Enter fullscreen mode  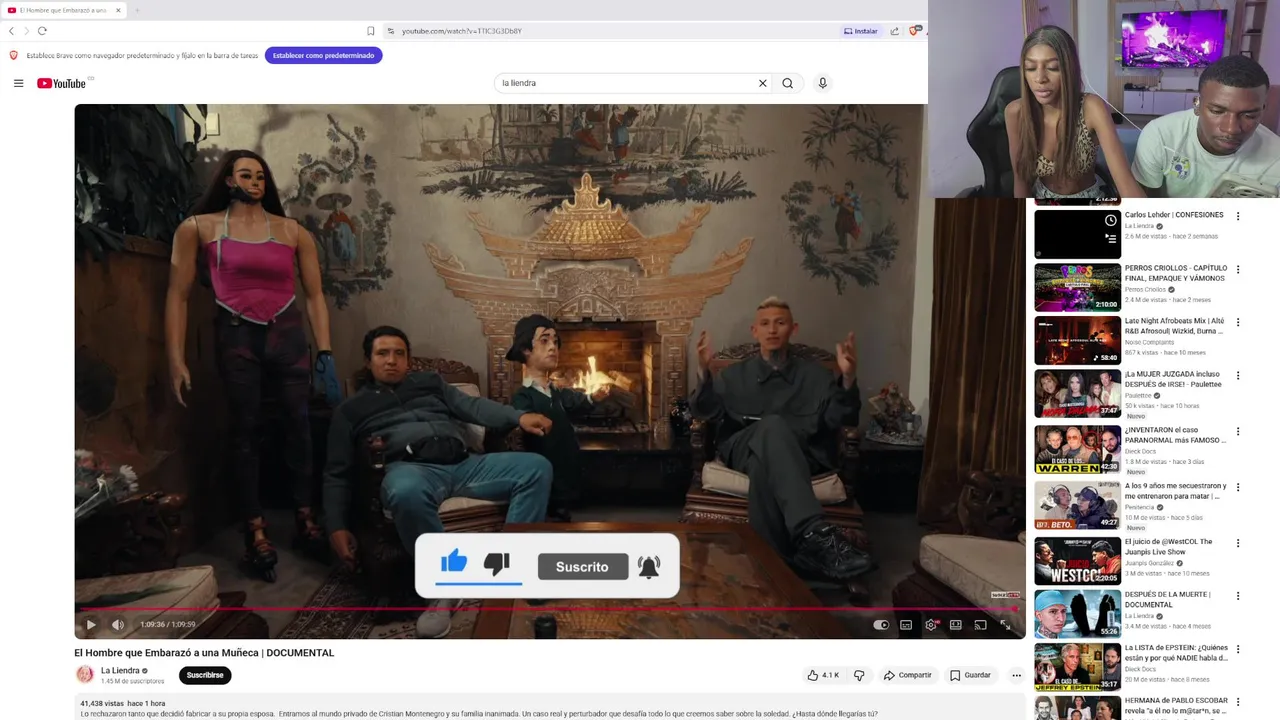click(1006, 625)
